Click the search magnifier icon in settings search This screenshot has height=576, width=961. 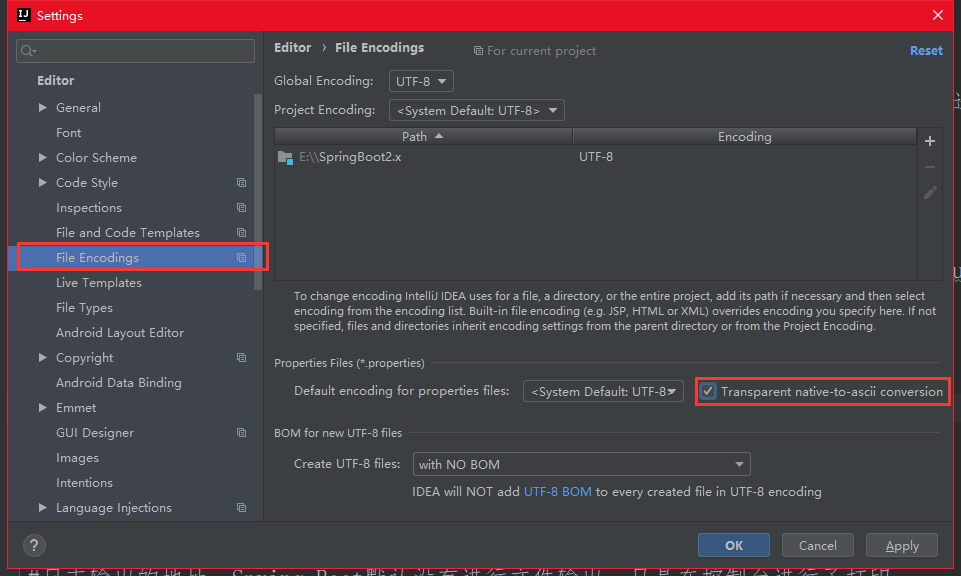28,51
